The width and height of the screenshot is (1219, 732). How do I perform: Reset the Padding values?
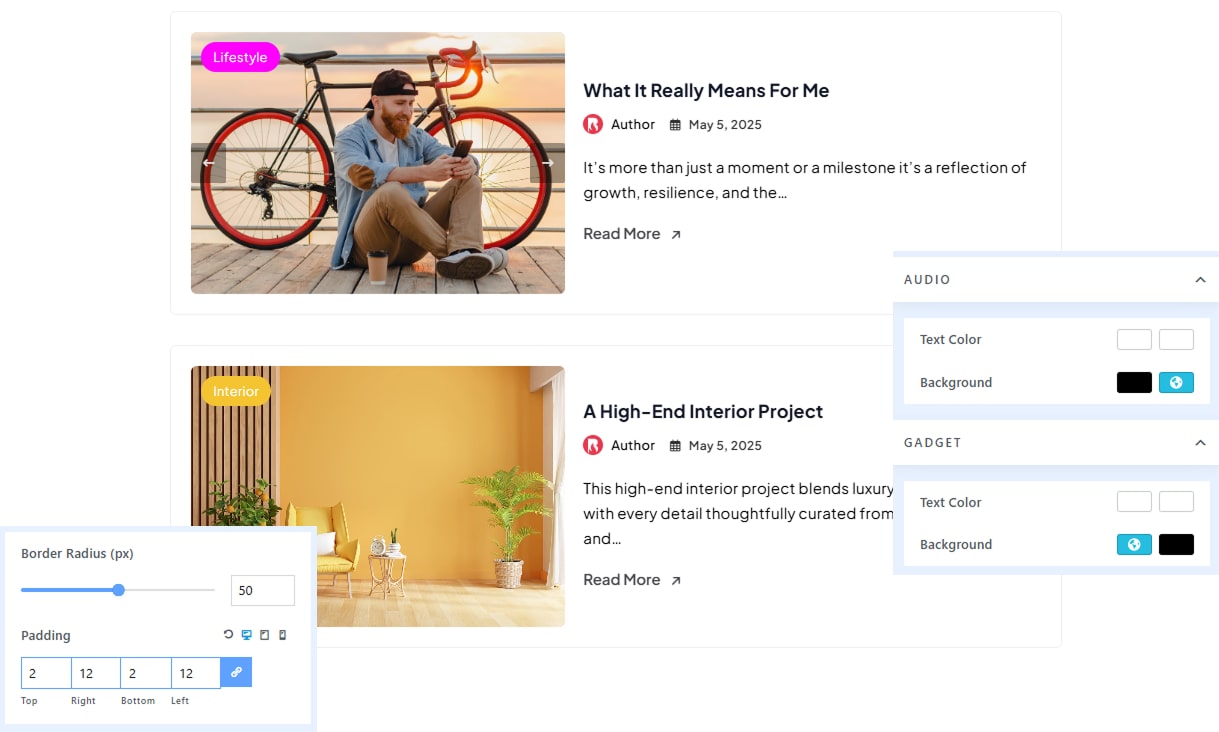click(228, 635)
